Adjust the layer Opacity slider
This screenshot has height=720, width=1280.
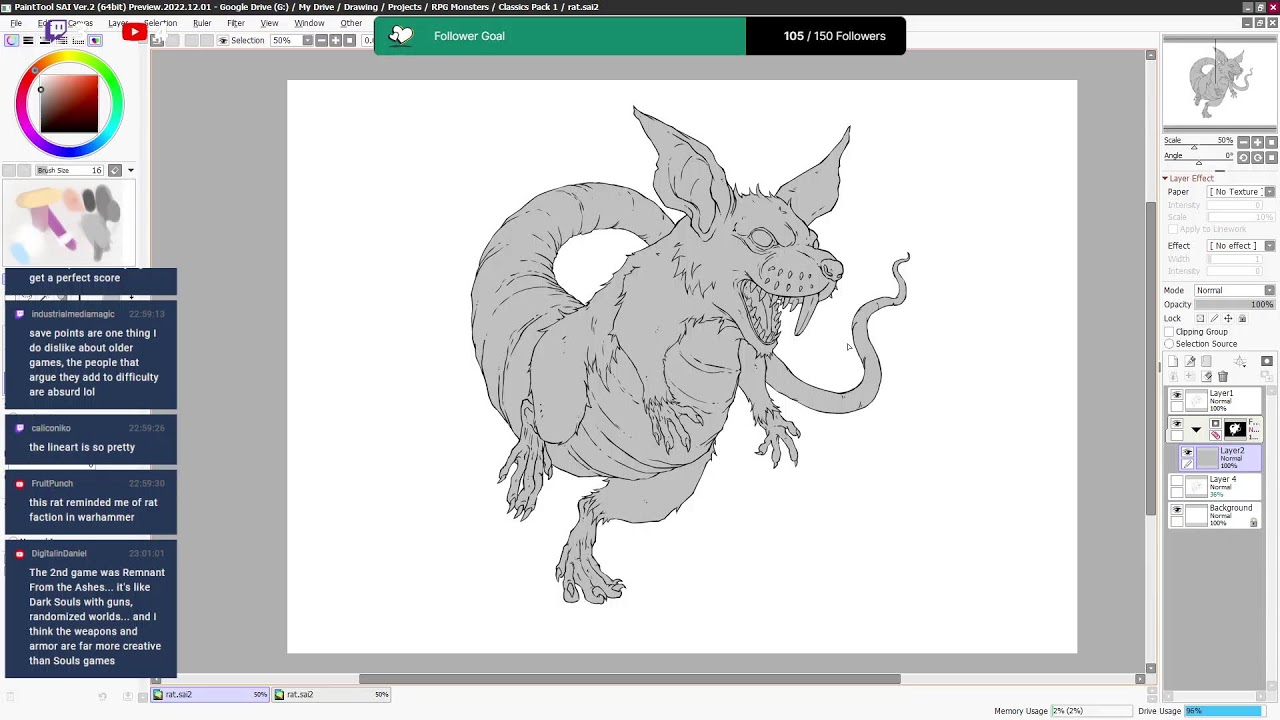tap(1235, 304)
